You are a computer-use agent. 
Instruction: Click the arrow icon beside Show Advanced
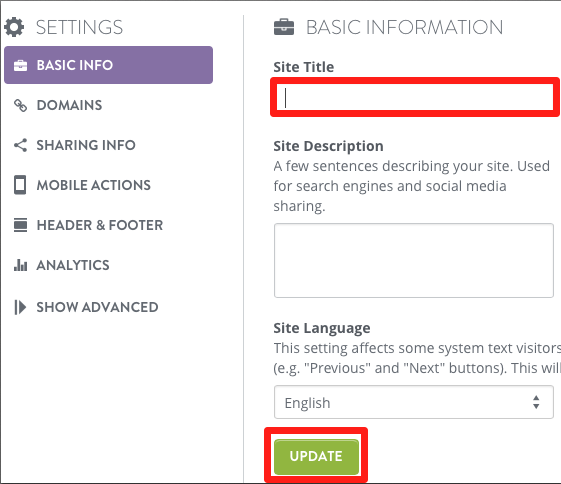point(20,307)
